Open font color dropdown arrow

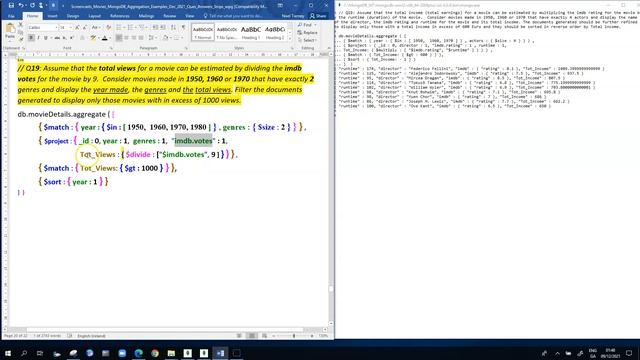click(x=110, y=38)
